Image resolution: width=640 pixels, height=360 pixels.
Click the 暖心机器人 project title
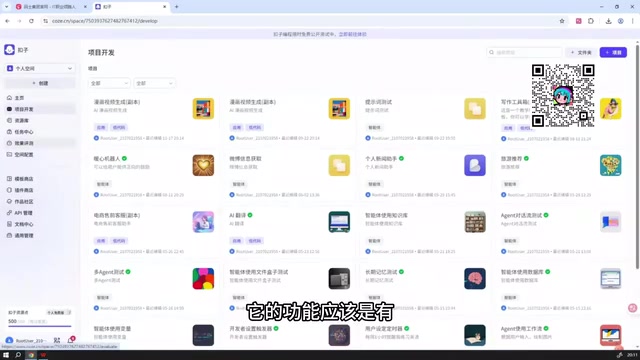point(107,158)
